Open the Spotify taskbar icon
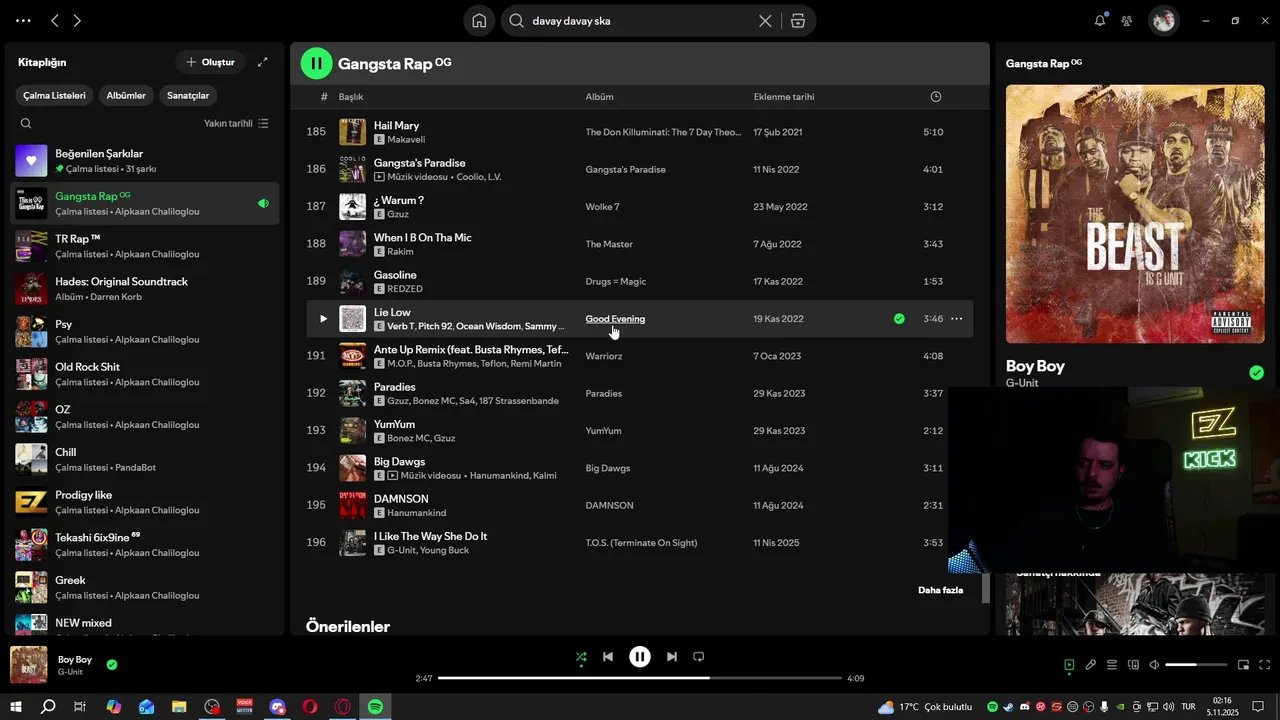Viewport: 1280px width, 720px height. 375,707
